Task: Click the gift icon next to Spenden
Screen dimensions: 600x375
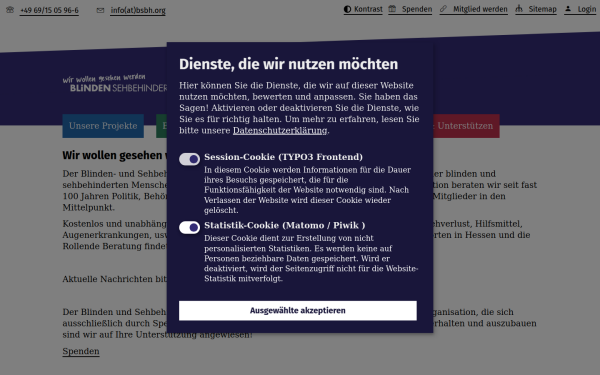Action: (392, 9)
